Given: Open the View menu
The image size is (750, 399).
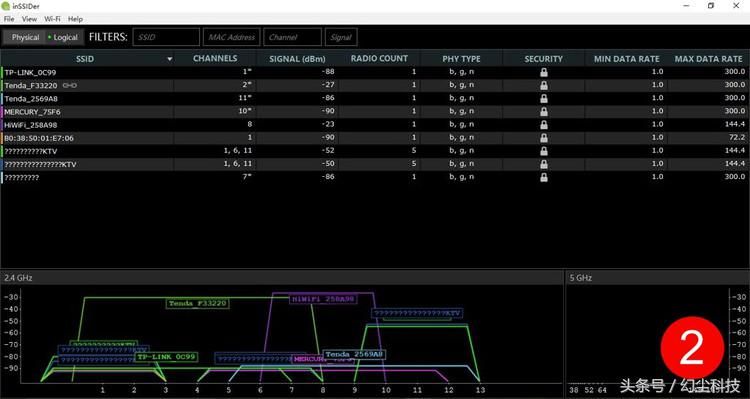Looking at the screenshot, I should pos(29,19).
